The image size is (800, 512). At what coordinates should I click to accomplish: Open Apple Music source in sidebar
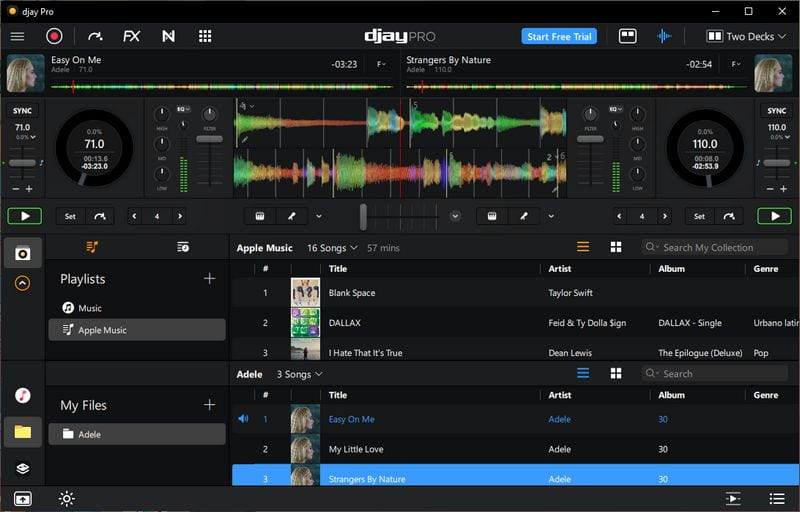(22, 395)
